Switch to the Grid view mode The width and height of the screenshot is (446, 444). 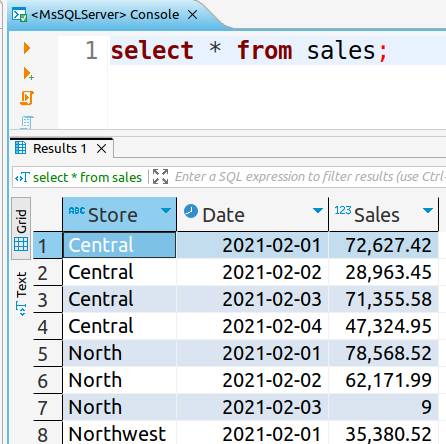21,229
